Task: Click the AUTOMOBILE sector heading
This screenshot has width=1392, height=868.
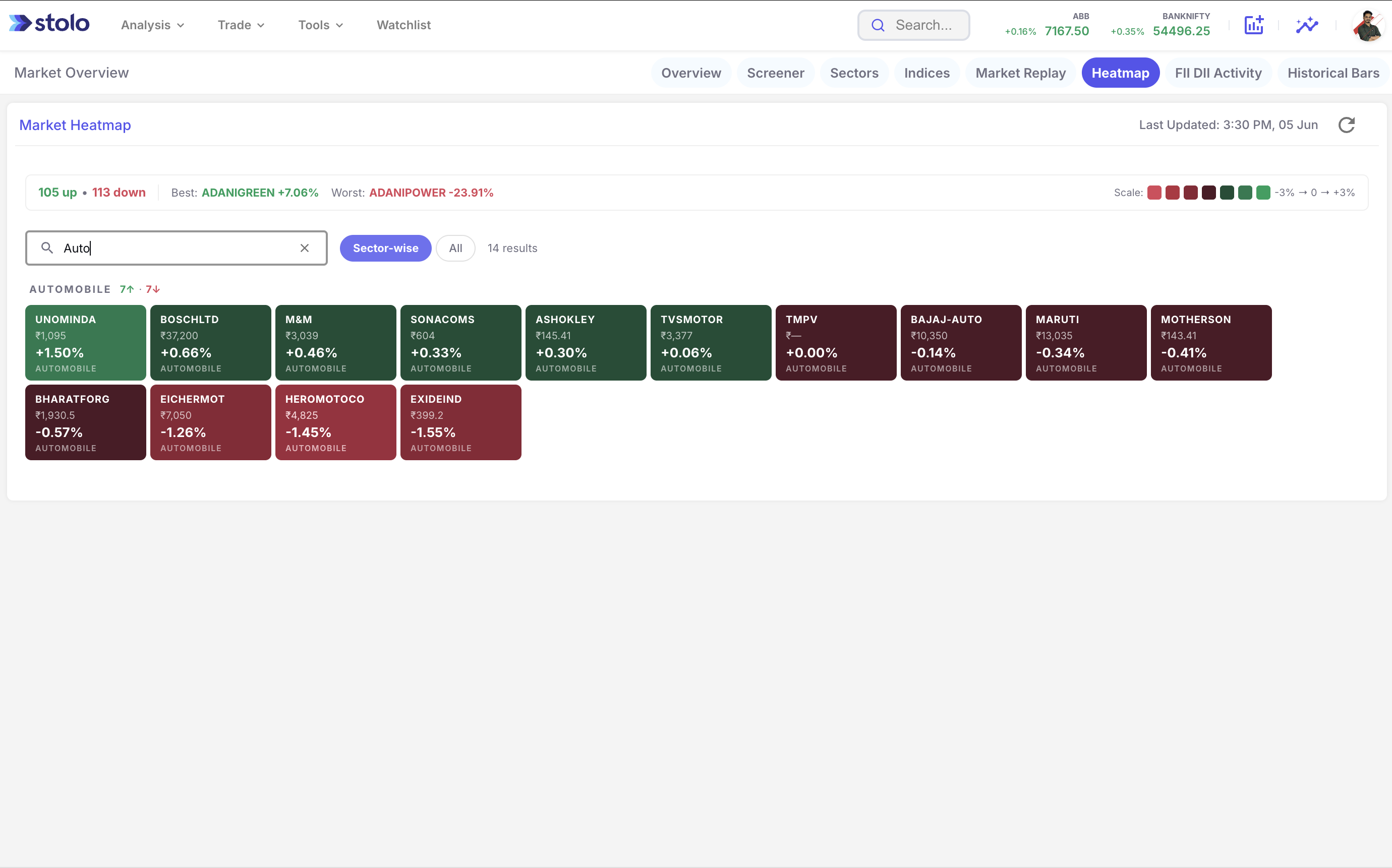Action: point(70,289)
